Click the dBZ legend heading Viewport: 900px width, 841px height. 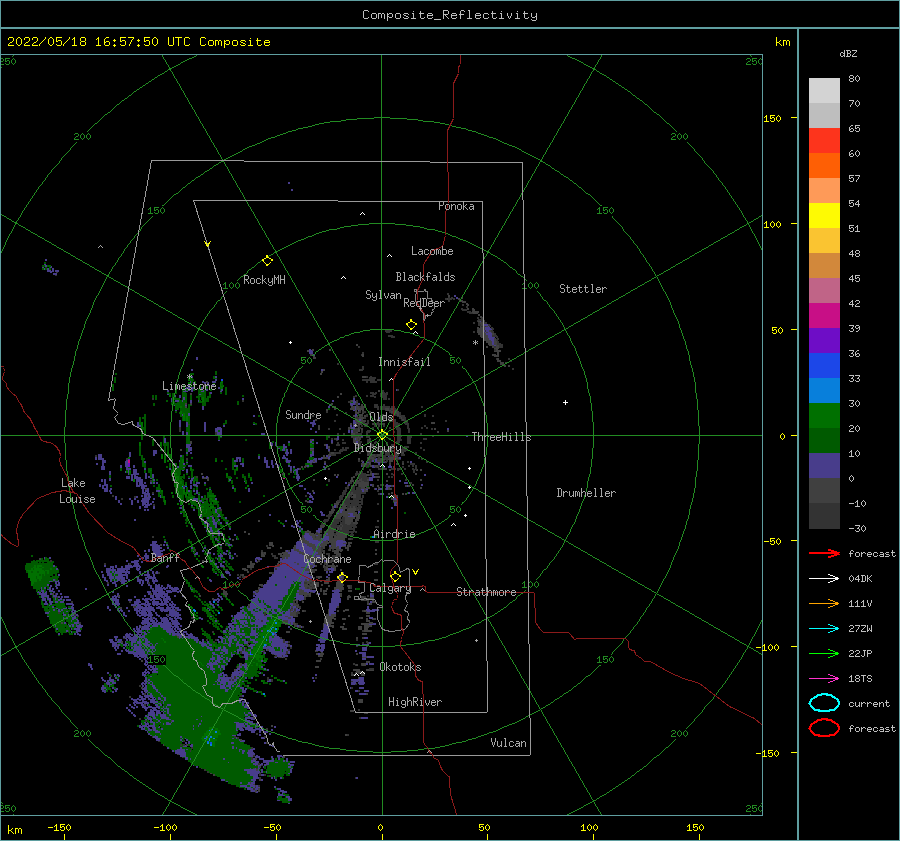tap(848, 53)
